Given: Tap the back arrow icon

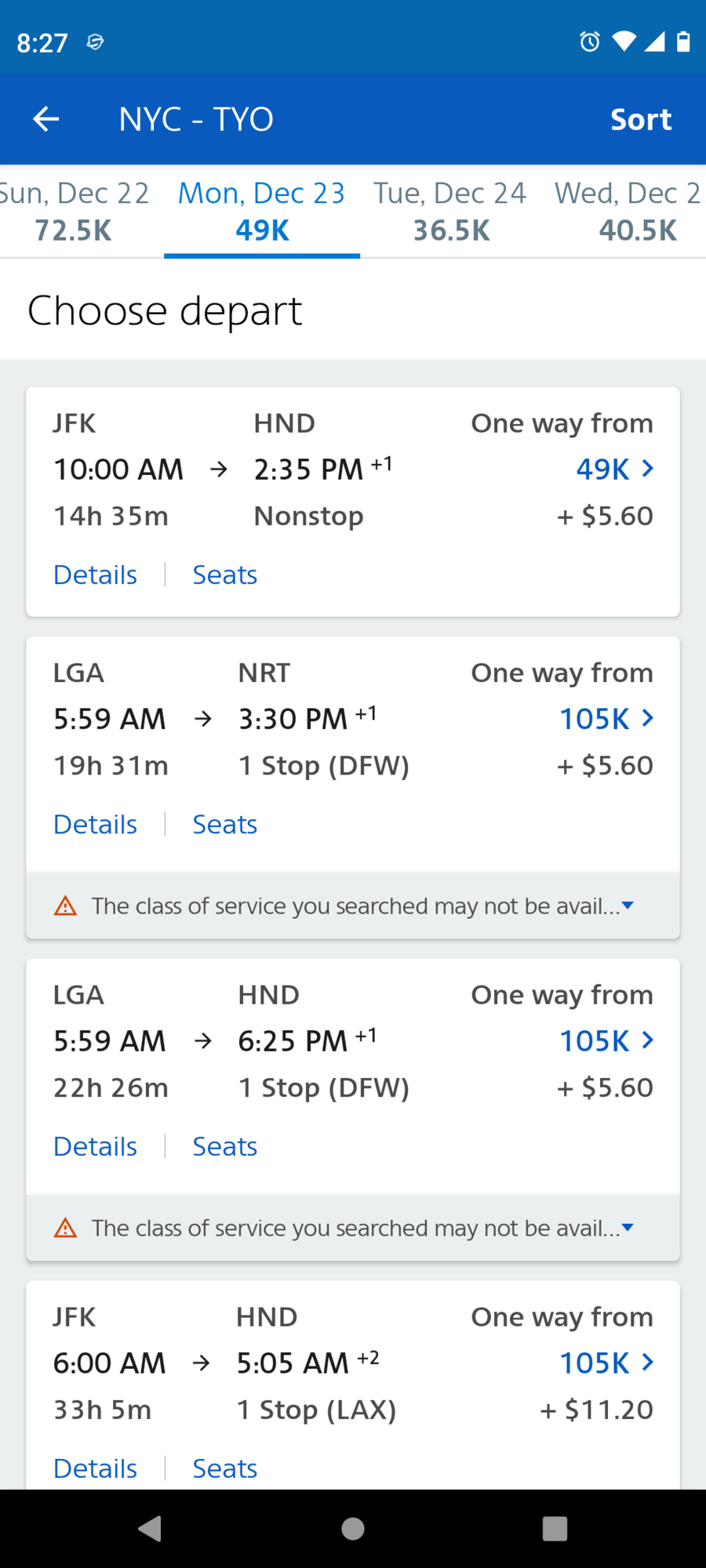Looking at the screenshot, I should pyautogui.click(x=46, y=119).
